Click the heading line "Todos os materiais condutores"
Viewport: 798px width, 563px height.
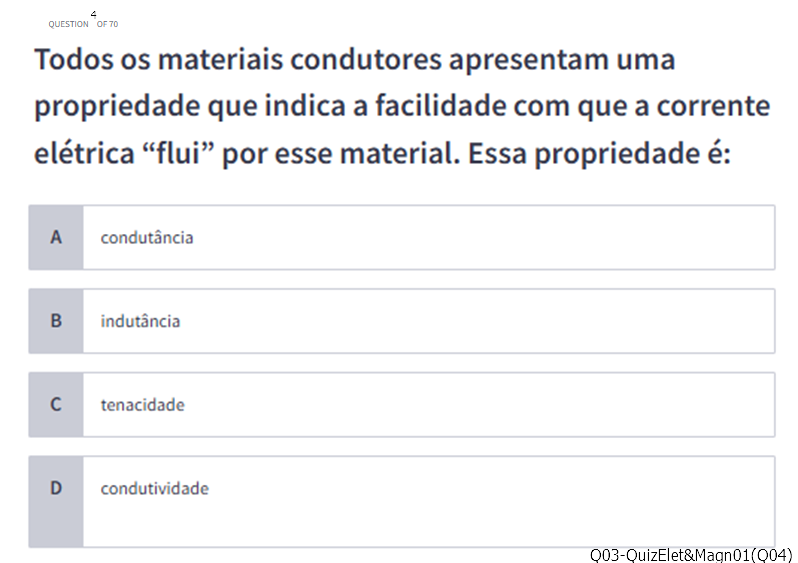[355, 60]
